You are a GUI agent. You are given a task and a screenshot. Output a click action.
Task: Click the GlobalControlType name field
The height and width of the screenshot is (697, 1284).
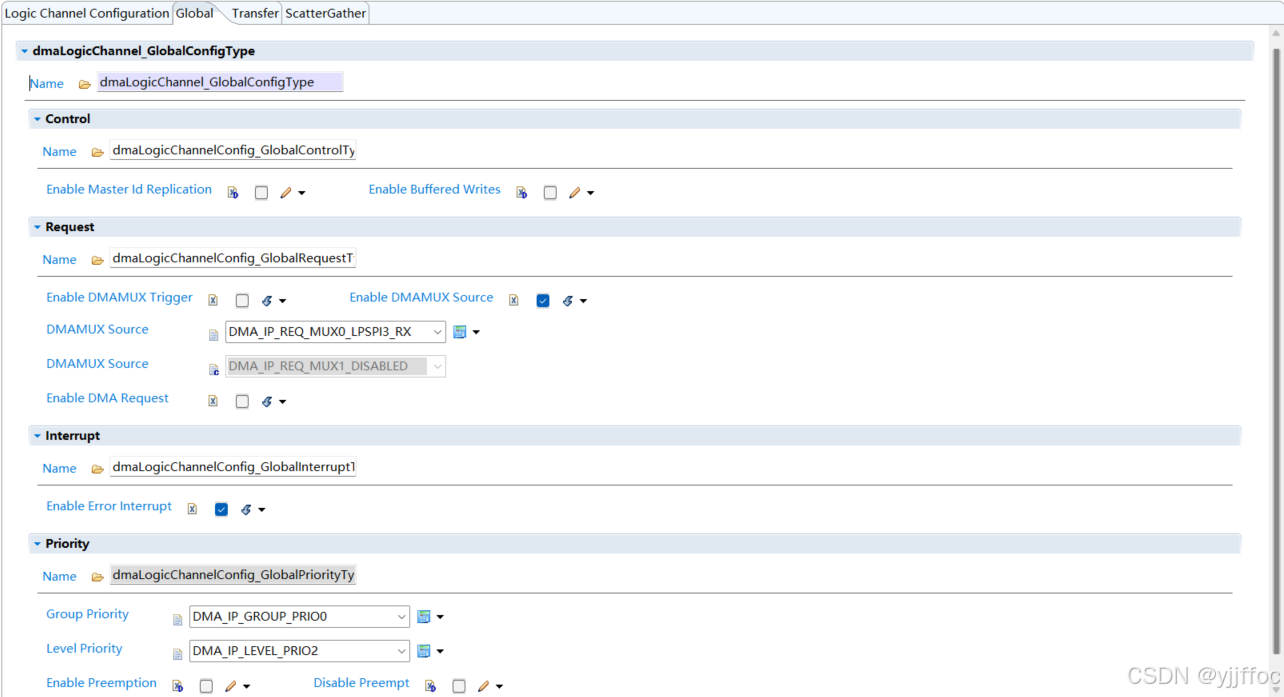click(233, 150)
